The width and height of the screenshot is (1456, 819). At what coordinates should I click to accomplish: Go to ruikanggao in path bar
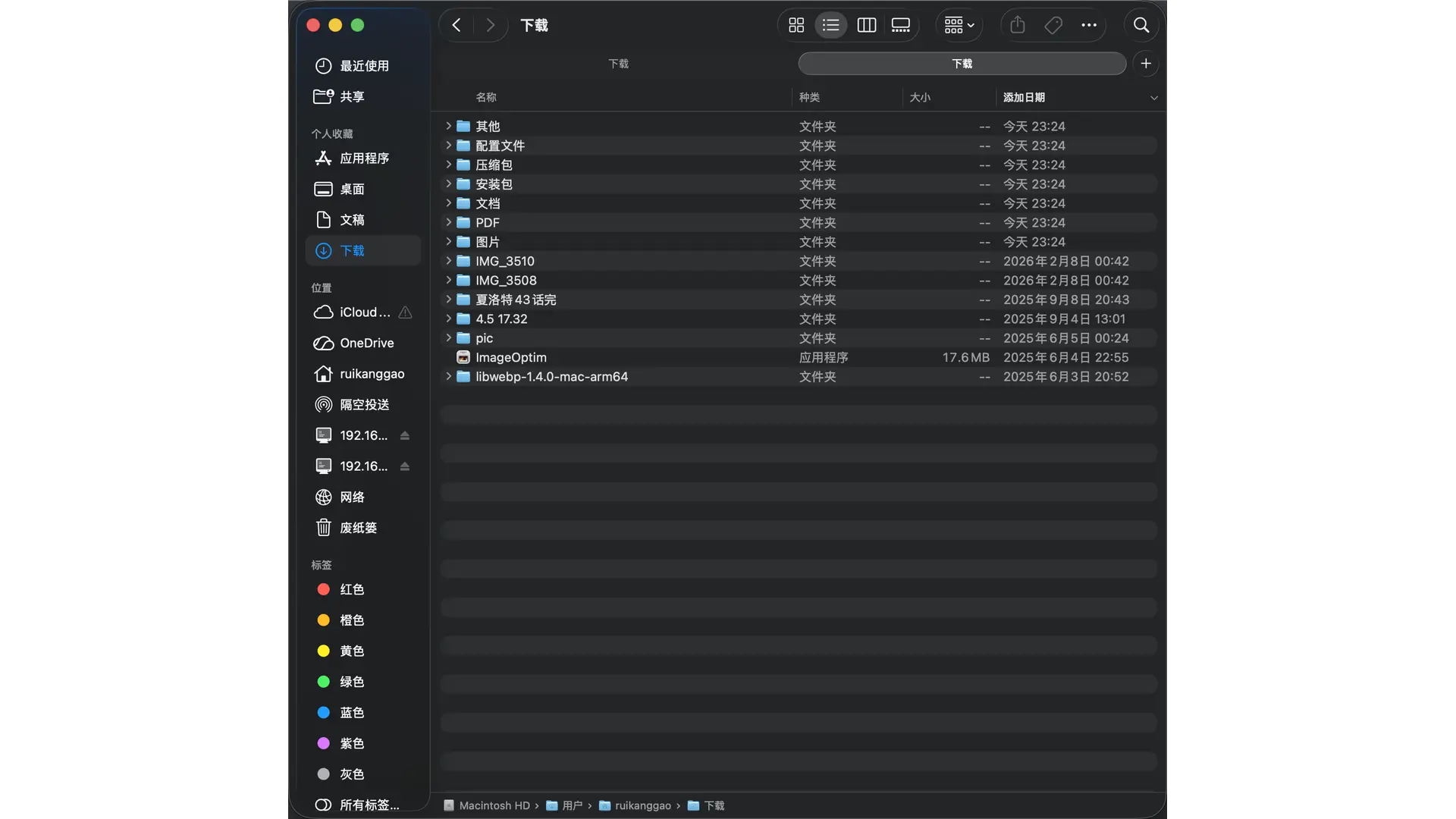tap(642, 805)
